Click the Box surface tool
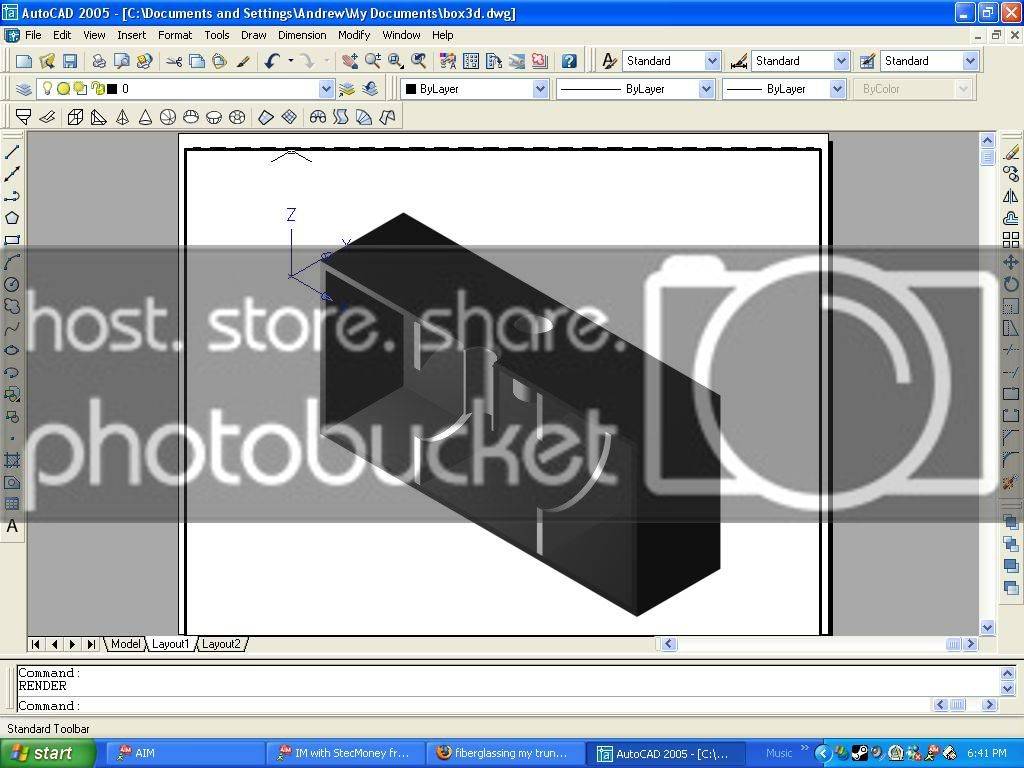Screen dimensions: 1024x768 click(76, 118)
